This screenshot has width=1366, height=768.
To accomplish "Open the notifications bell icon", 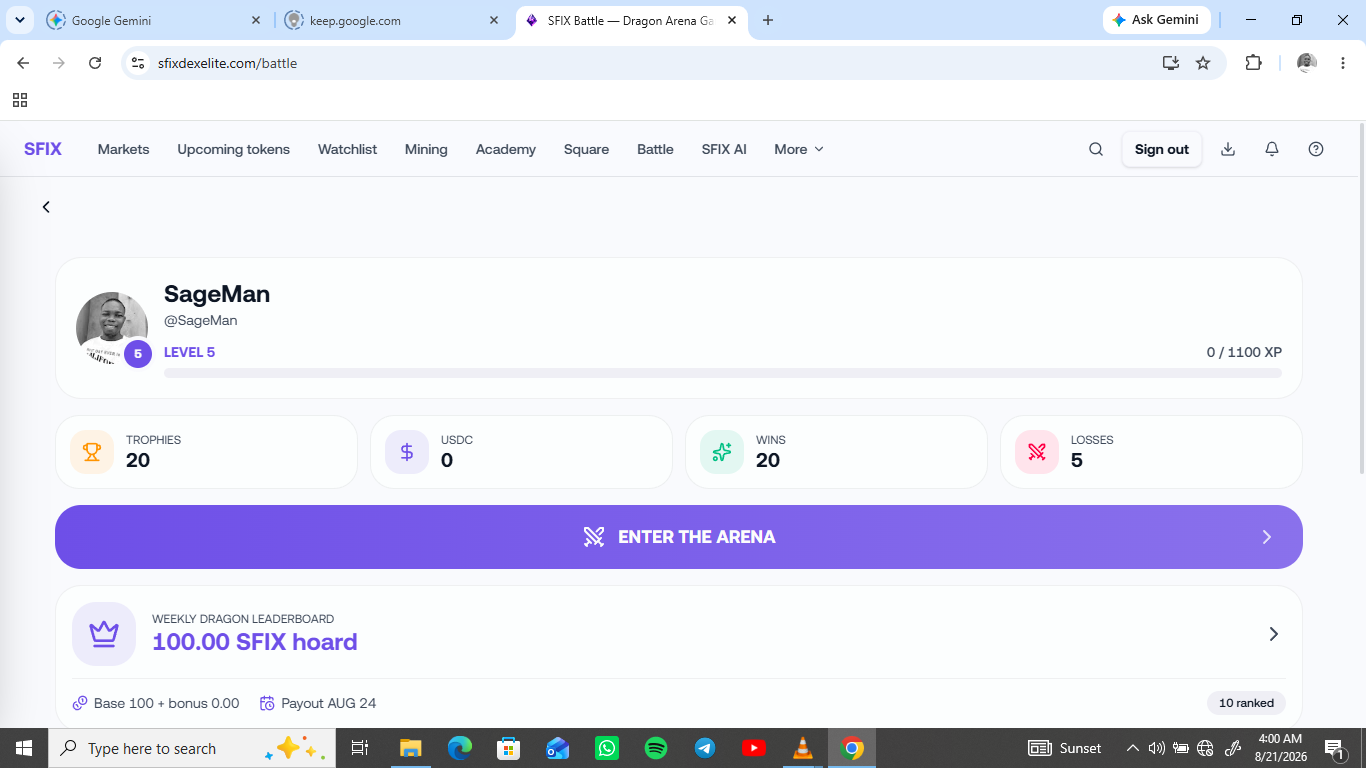I will [1272, 149].
